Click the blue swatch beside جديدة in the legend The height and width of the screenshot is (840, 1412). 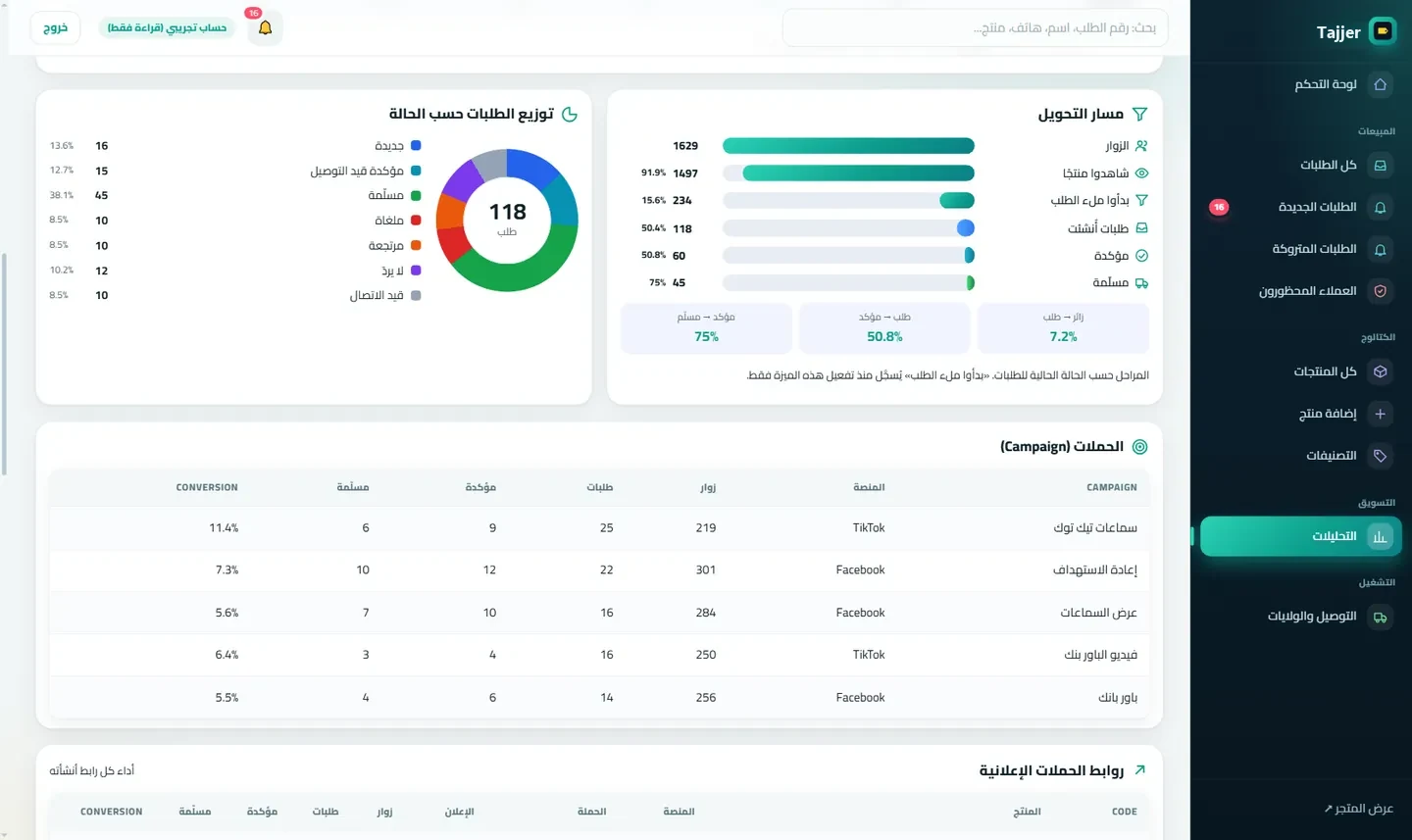click(x=416, y=146)
